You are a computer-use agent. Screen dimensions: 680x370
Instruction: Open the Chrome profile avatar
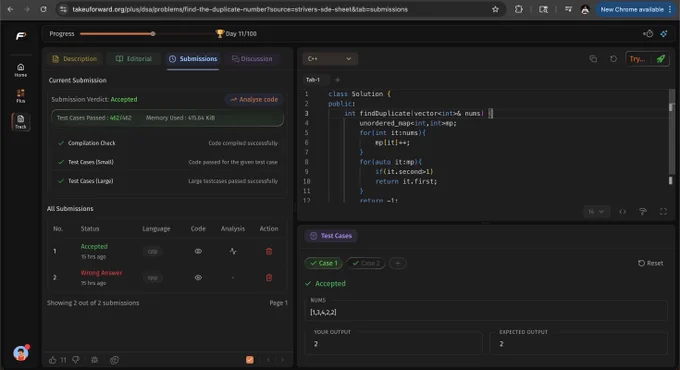[585, 9]
